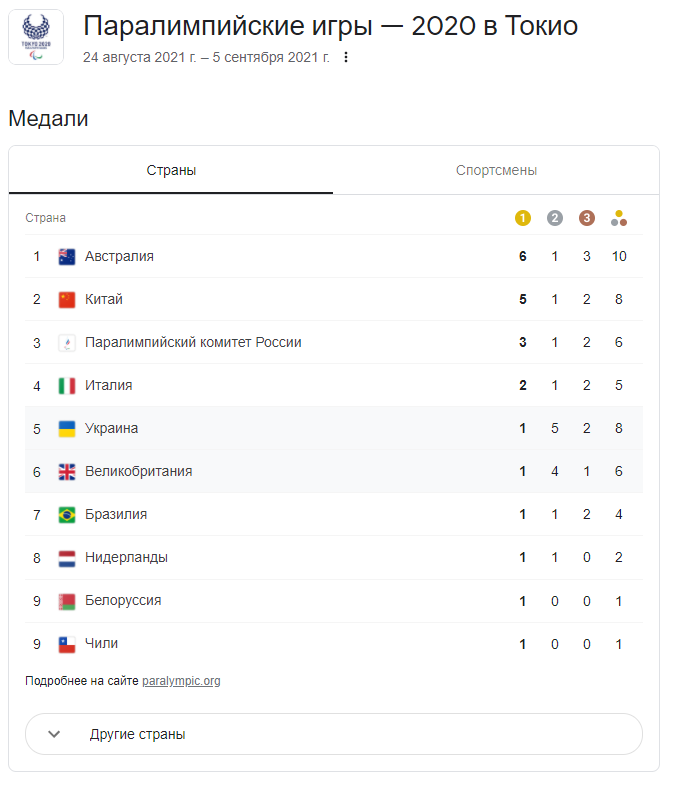Viewport: 680px width, 791px height.
Task: Open the paralympic.org link
Action: coord(181,681)
